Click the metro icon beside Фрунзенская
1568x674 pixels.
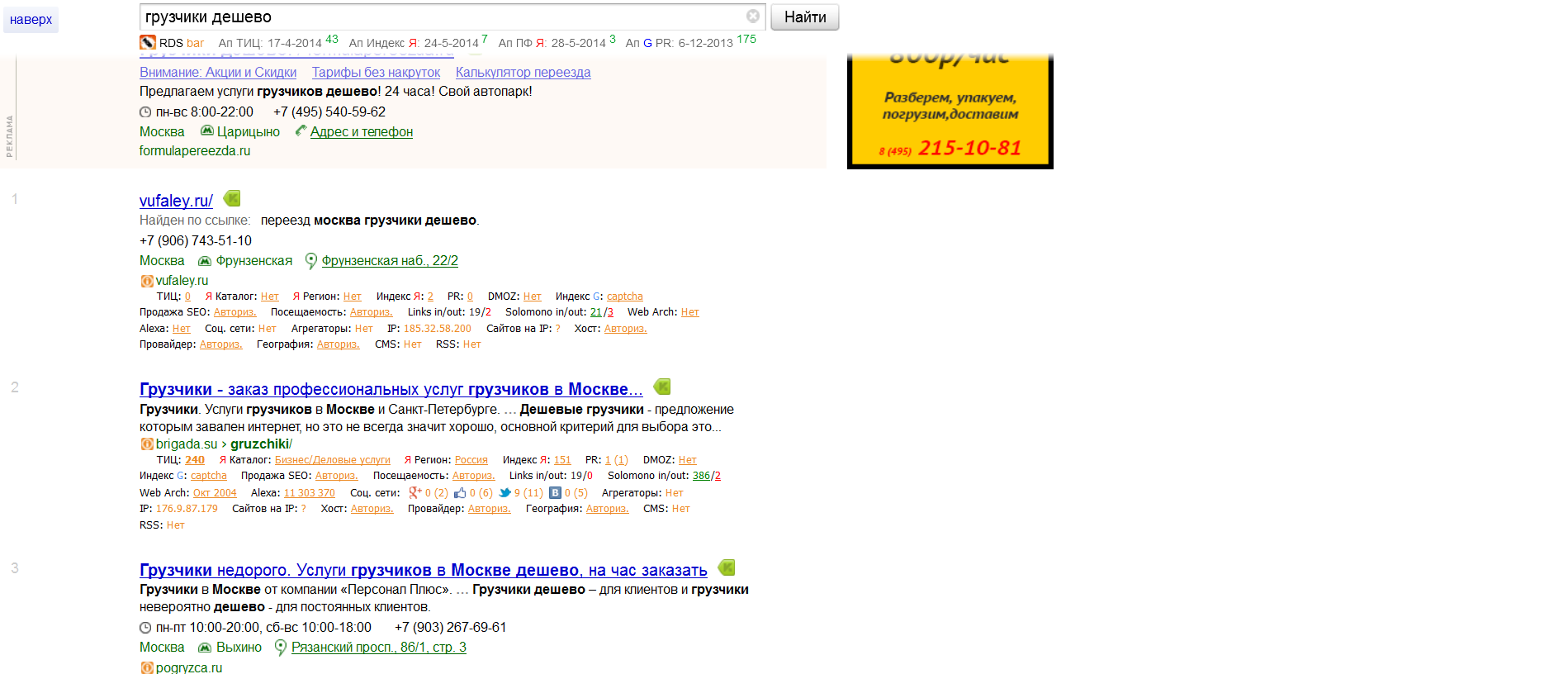click(205, 261)
